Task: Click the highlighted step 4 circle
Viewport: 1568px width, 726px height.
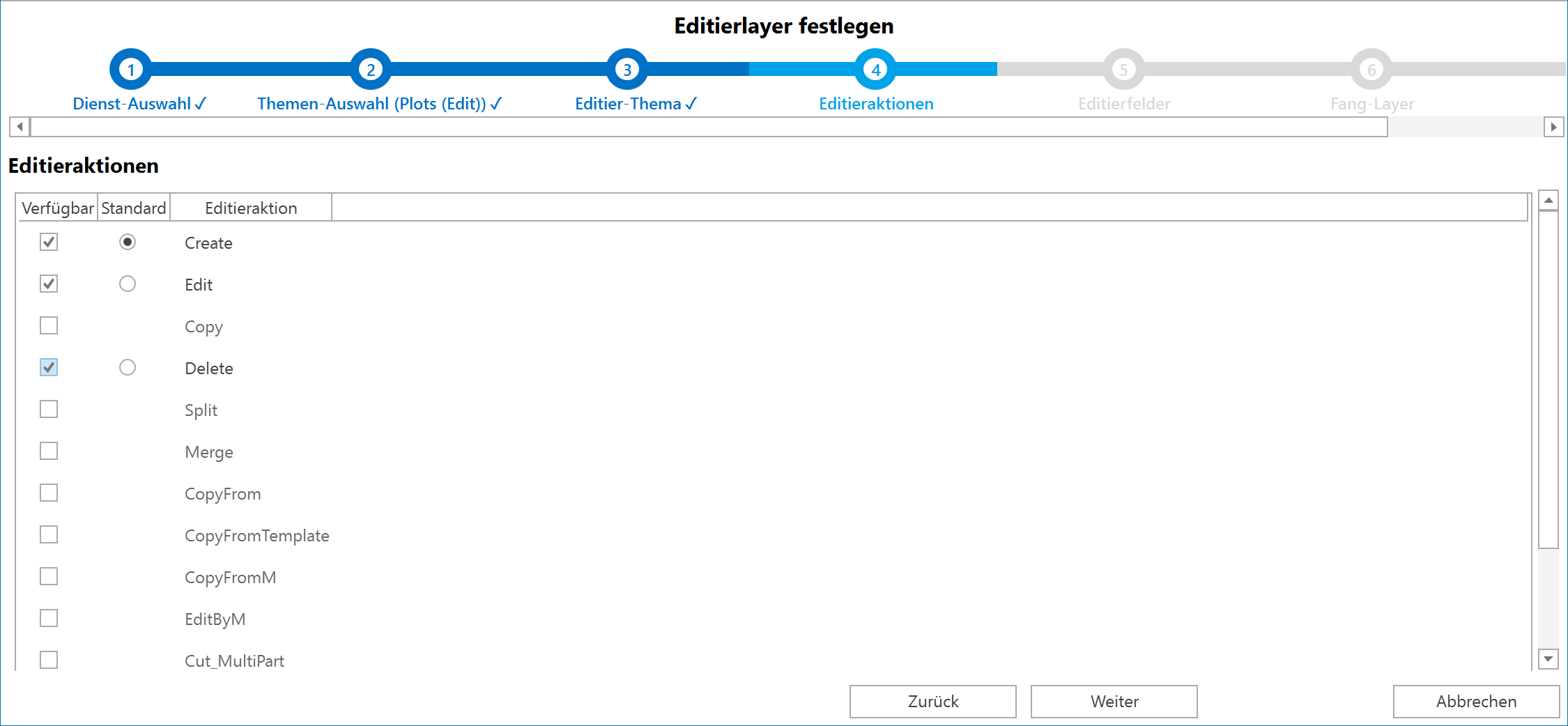Action: [x=876, y=68]
